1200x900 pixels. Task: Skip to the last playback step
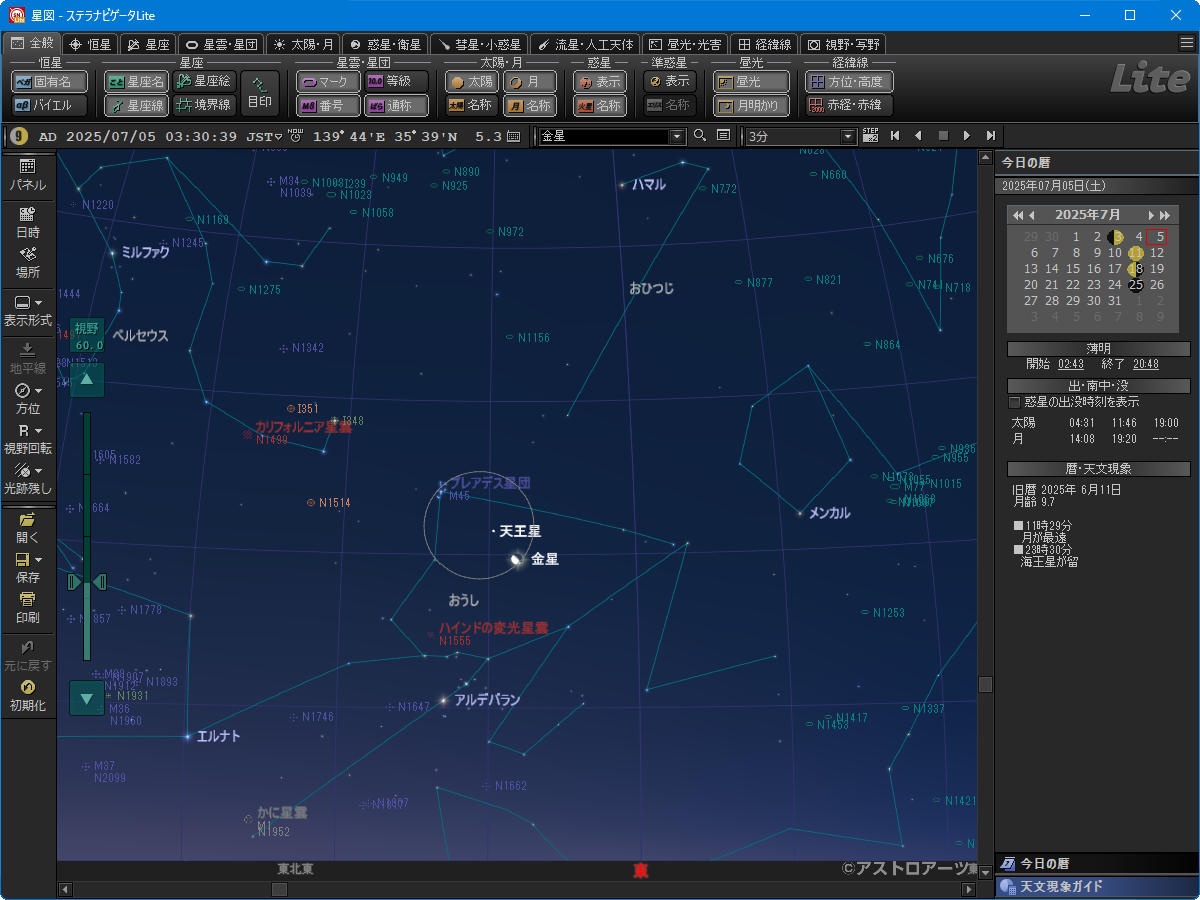point(990,136)
